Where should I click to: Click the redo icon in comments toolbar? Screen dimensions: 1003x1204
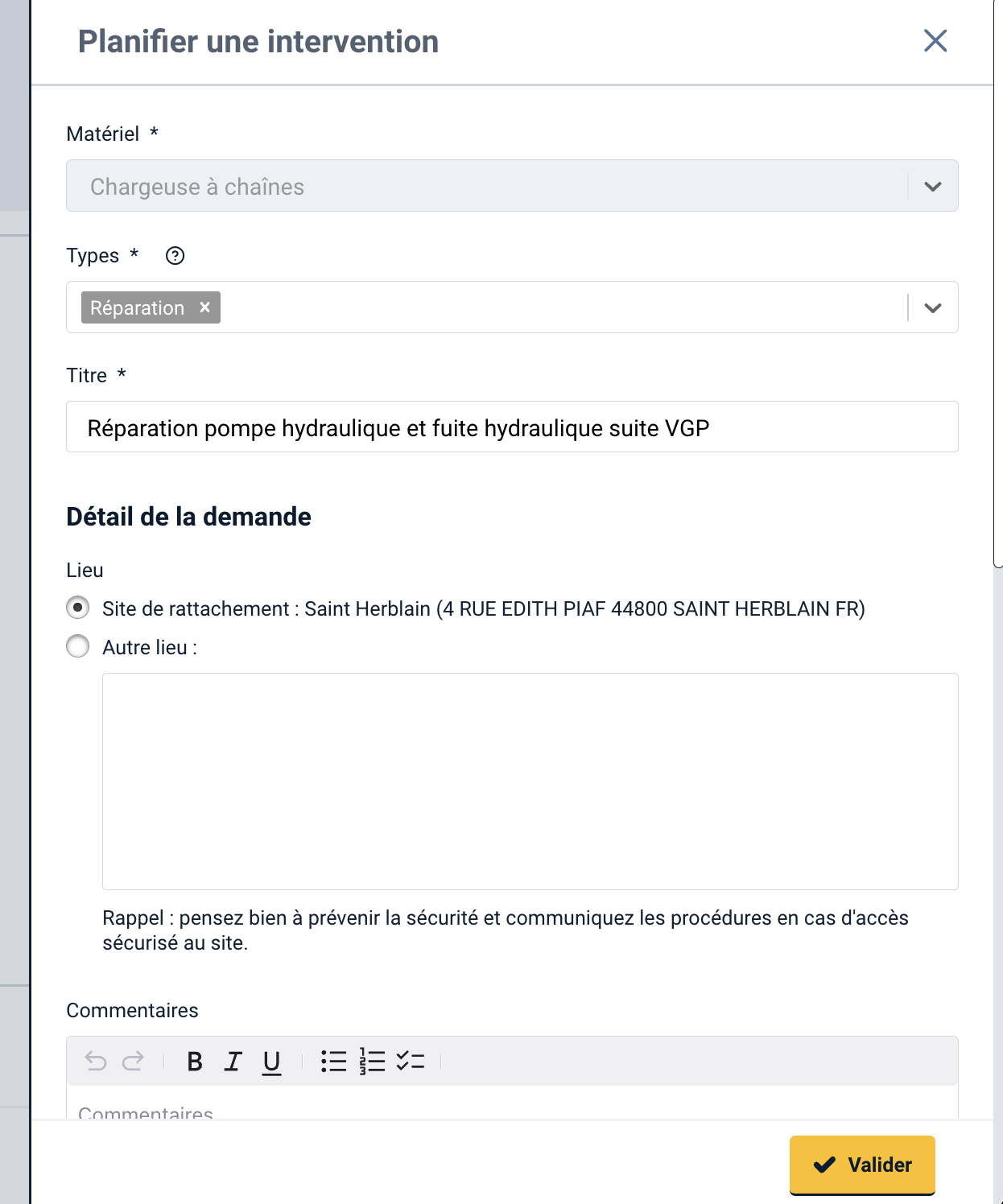tap(133, 1062)
